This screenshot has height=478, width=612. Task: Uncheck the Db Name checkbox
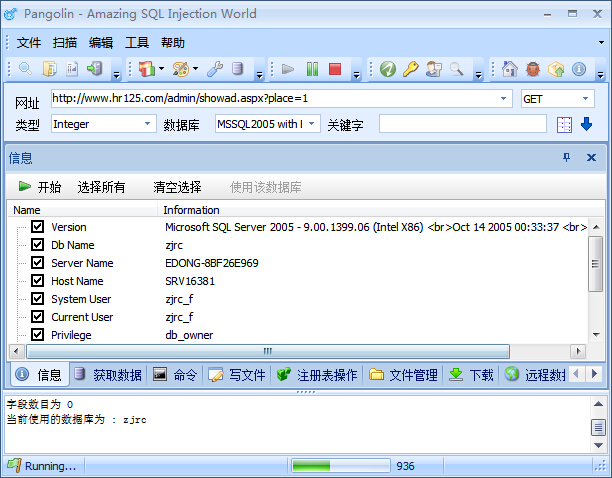(37, 244)
